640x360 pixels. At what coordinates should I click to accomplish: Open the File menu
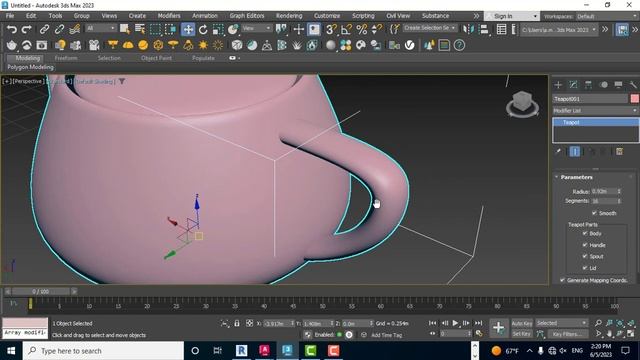point(10,16)
